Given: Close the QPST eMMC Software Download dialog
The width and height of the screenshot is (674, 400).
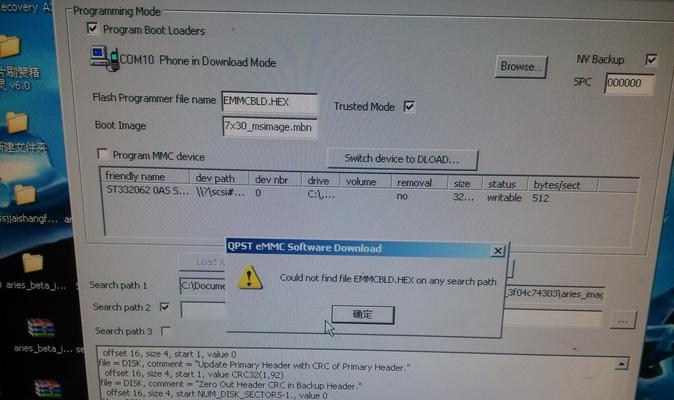Looking at the screenshot, I should click(497, 250).
